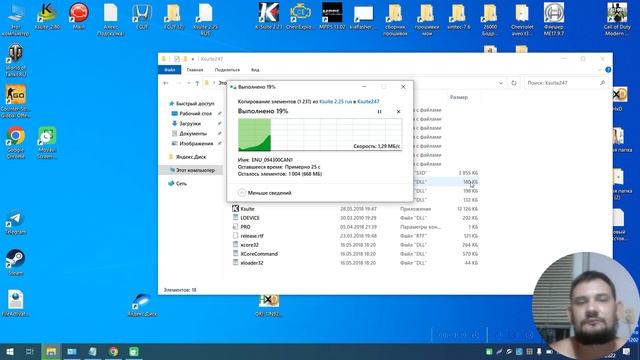This screenshot has width=640, height=360.
Task: Open simtec-7.6 folder on desktop
Action: click(458, 16)
